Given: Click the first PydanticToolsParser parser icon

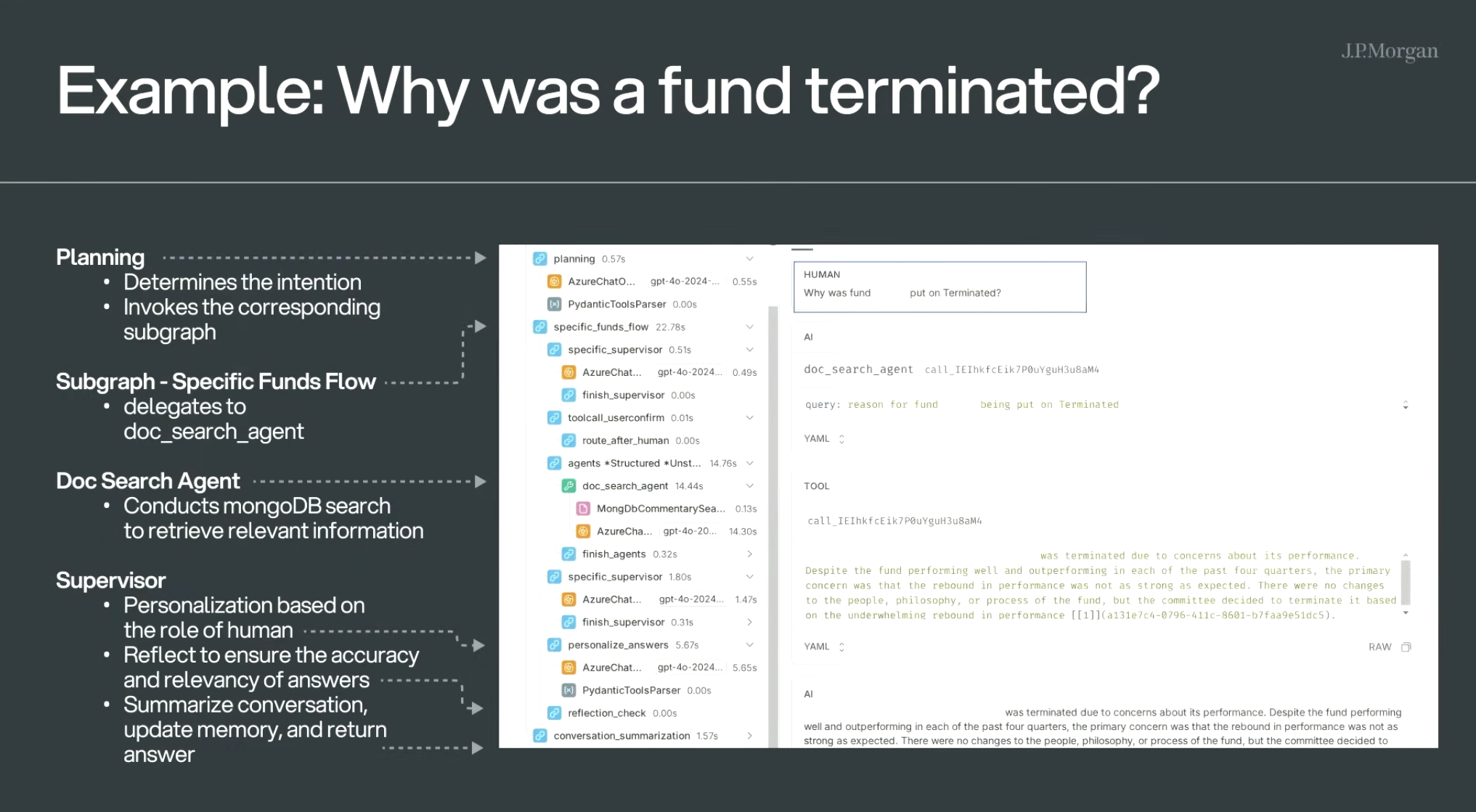Looking at the screenshot, I should point(555,304).
